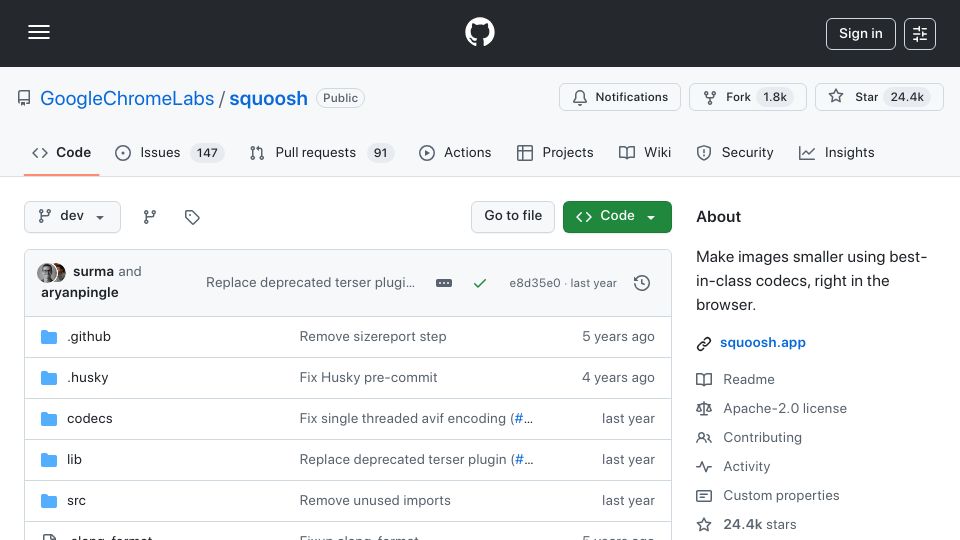Click the 24.4k star count badge

coord(907,97)
